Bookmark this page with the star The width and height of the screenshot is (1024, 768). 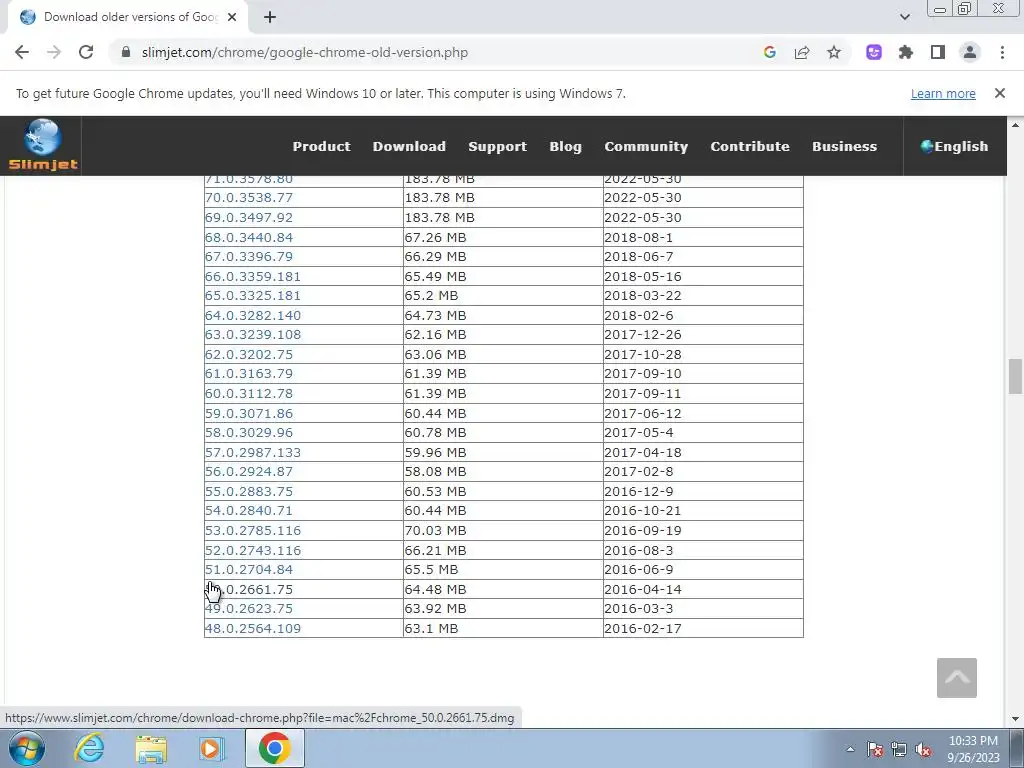(x=834, y=52)
